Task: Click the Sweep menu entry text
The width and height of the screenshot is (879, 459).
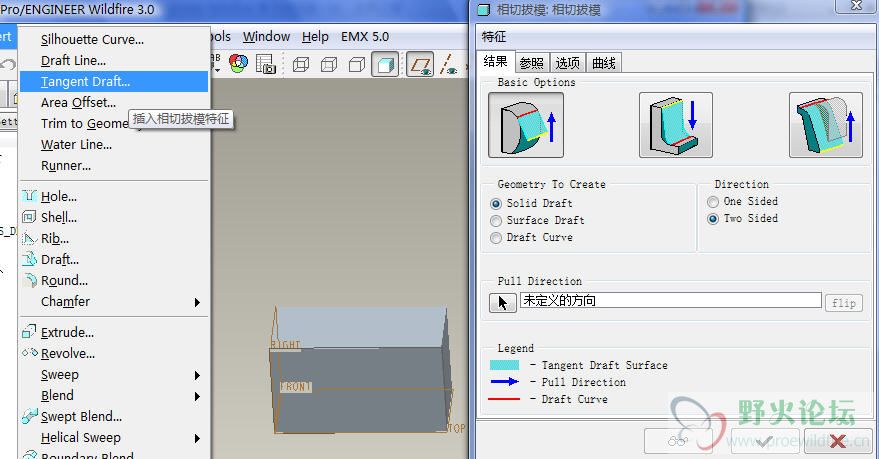Action: (x=59, y=375)
